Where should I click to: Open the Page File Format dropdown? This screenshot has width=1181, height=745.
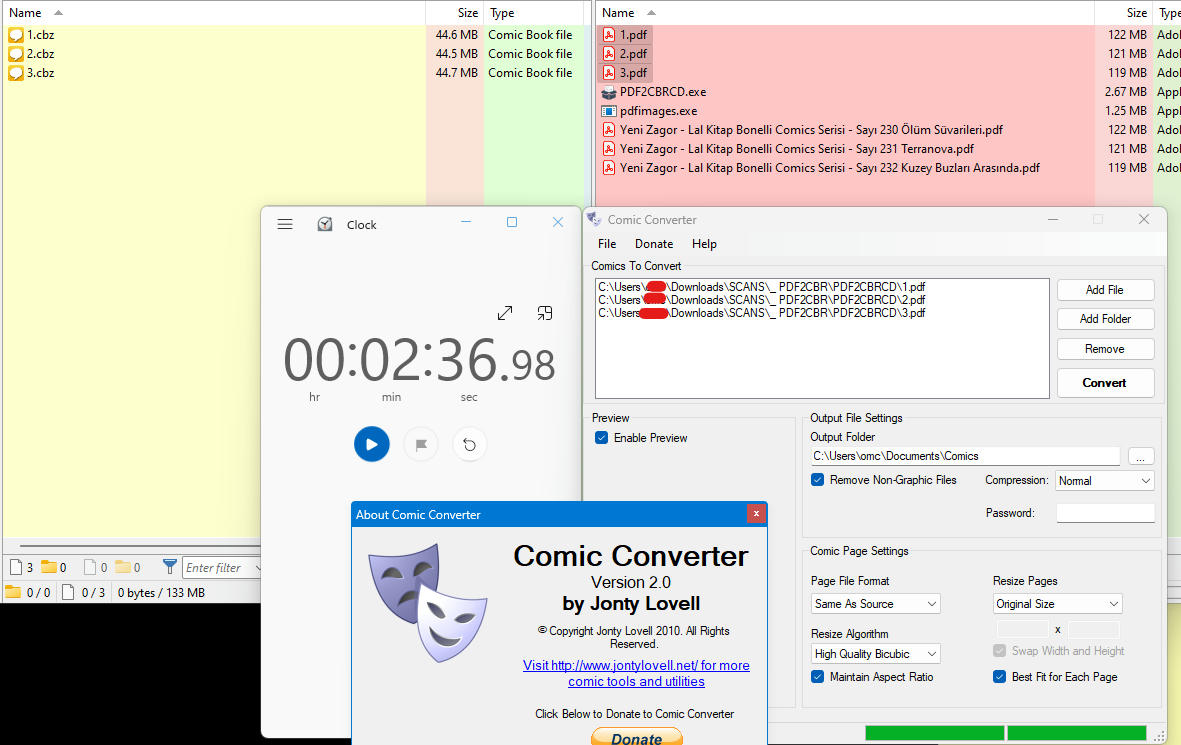pos(875,604)
